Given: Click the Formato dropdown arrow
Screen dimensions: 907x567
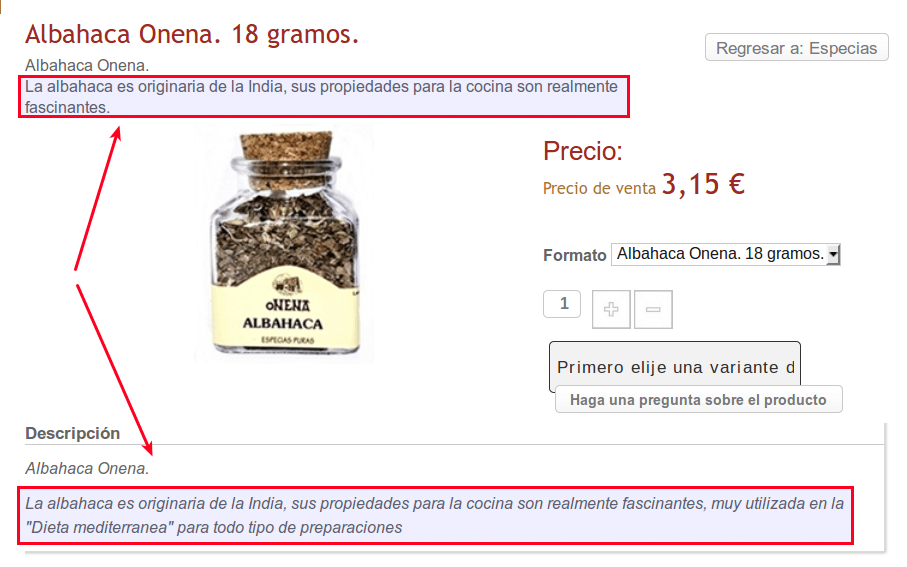Looking at the screenshot, I should (833, 254).
